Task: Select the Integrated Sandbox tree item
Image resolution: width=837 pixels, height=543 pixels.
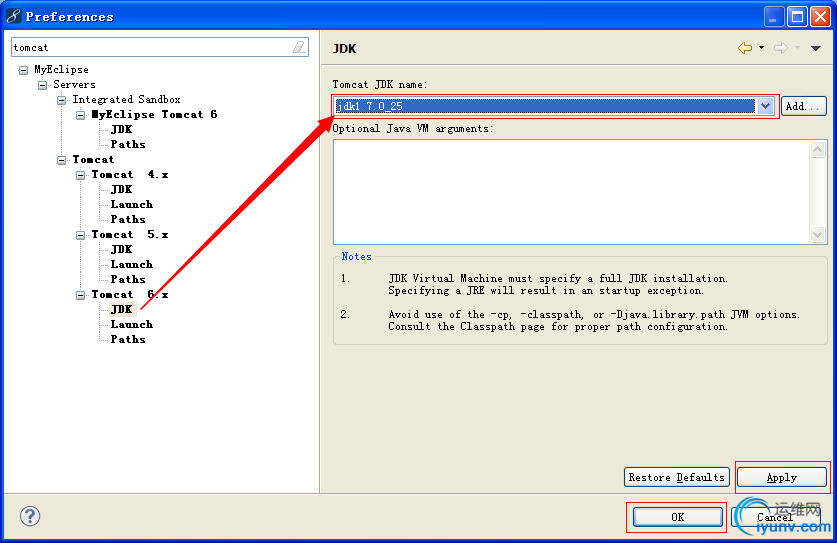Action: tap(127, 99)
